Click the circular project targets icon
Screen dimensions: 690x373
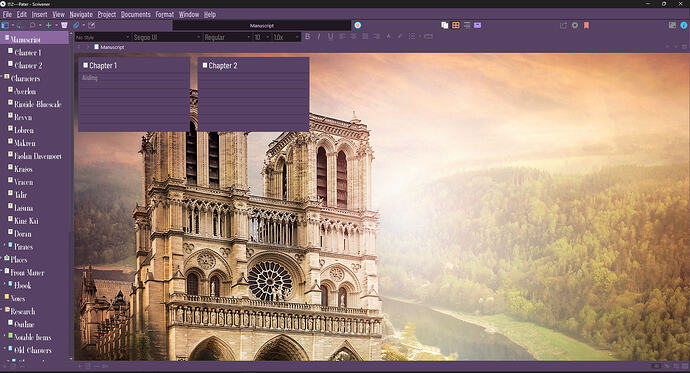[358, 26]
